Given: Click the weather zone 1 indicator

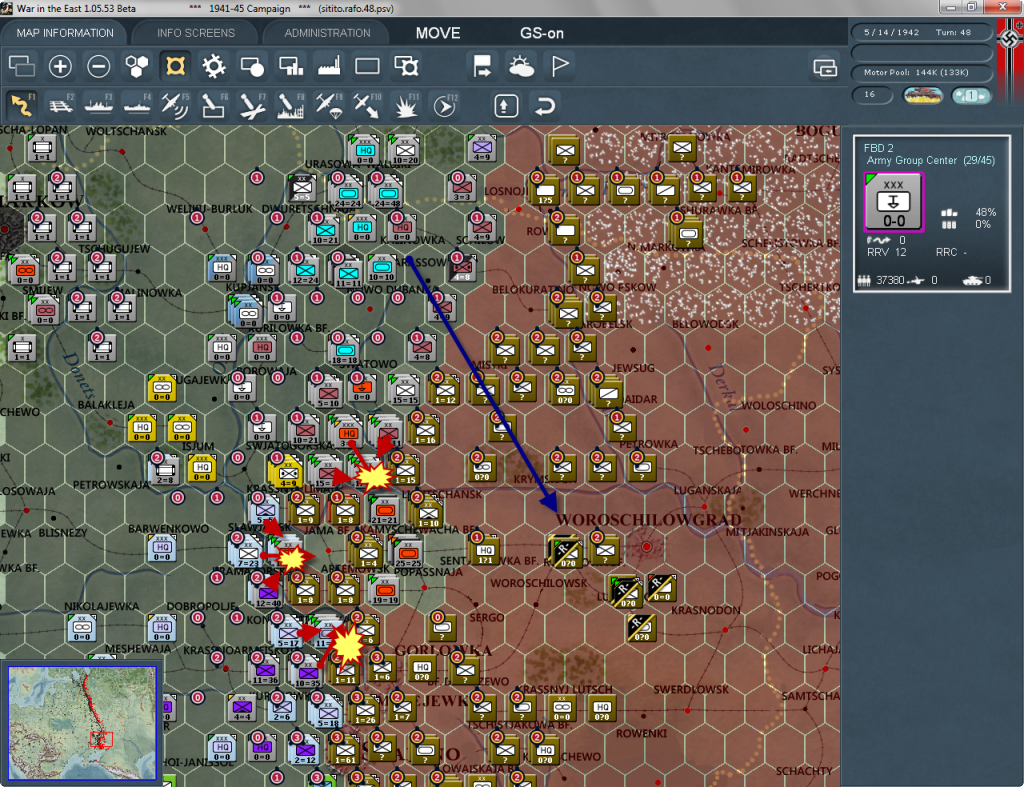Looking at the screenshot, I should 970,95.
